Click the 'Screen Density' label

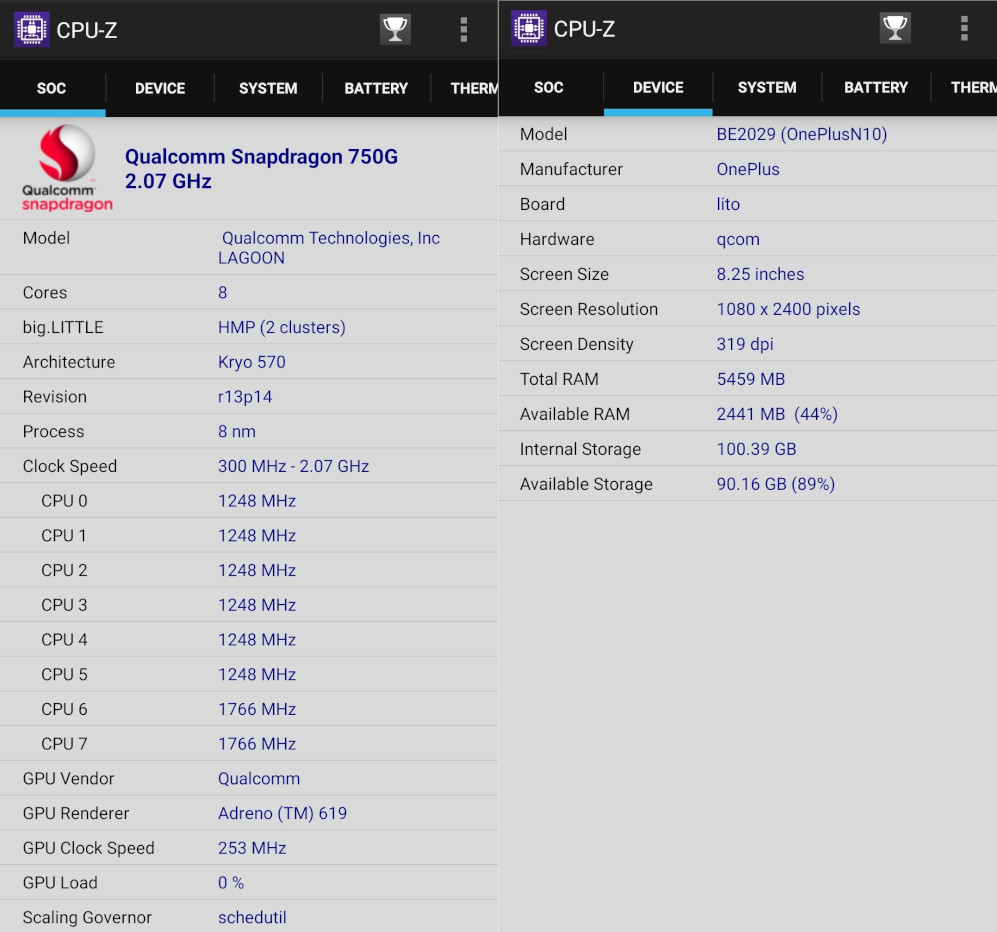577,345
